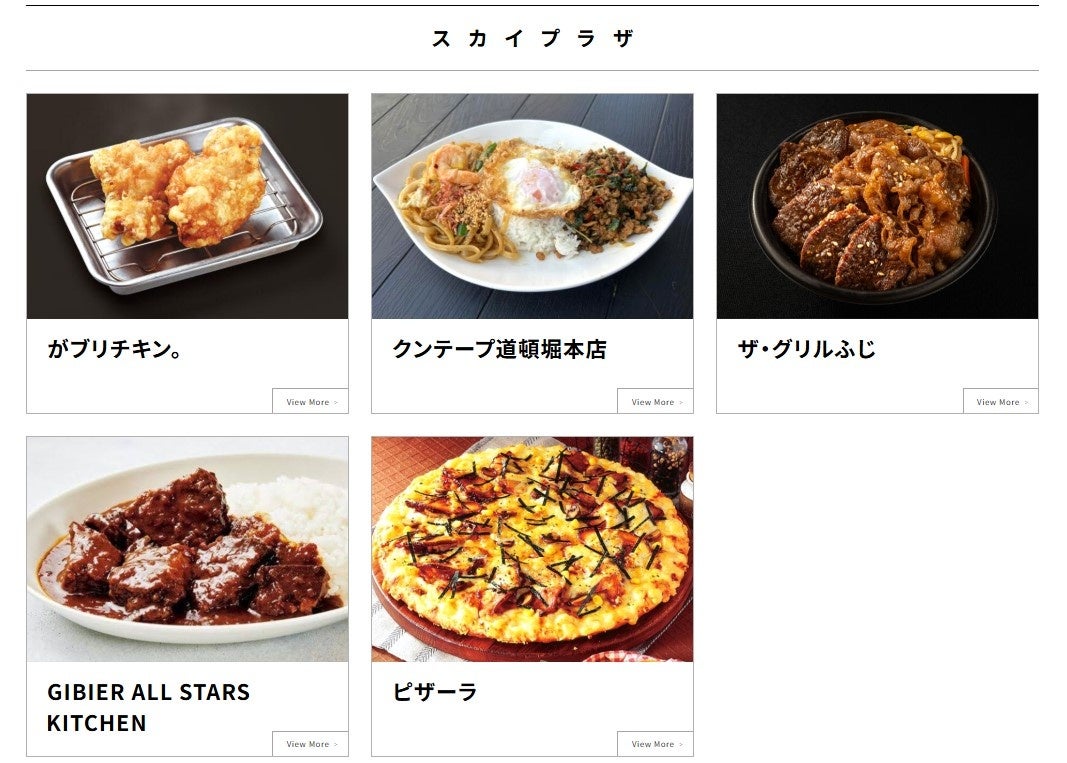
Task: Click View More under GIBIER ALL STARS KITCHEN
Action: [x=310, y=744]
